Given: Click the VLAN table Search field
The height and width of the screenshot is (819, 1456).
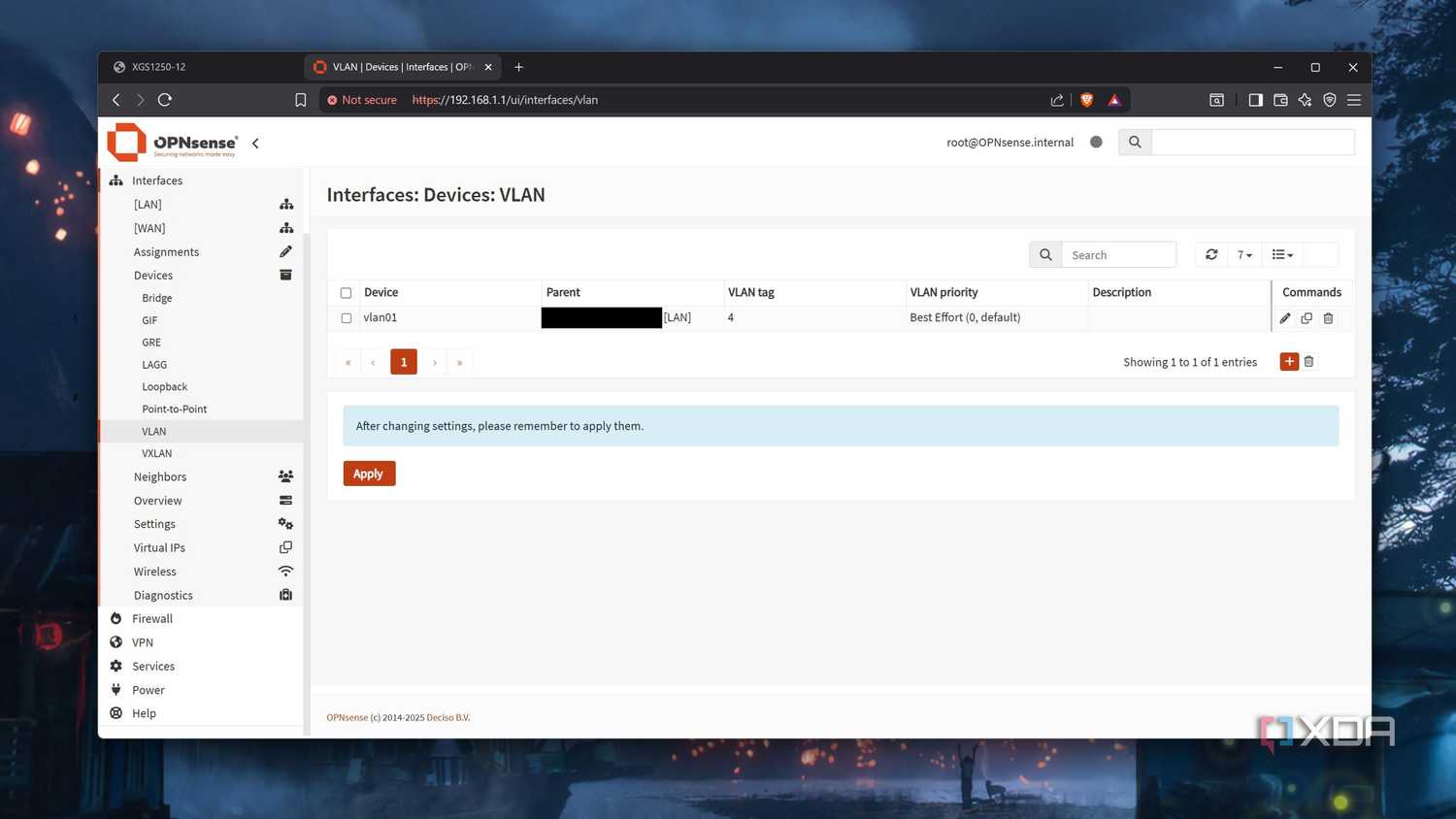Looking at the screenshot, I should (x=1118, y=254).
